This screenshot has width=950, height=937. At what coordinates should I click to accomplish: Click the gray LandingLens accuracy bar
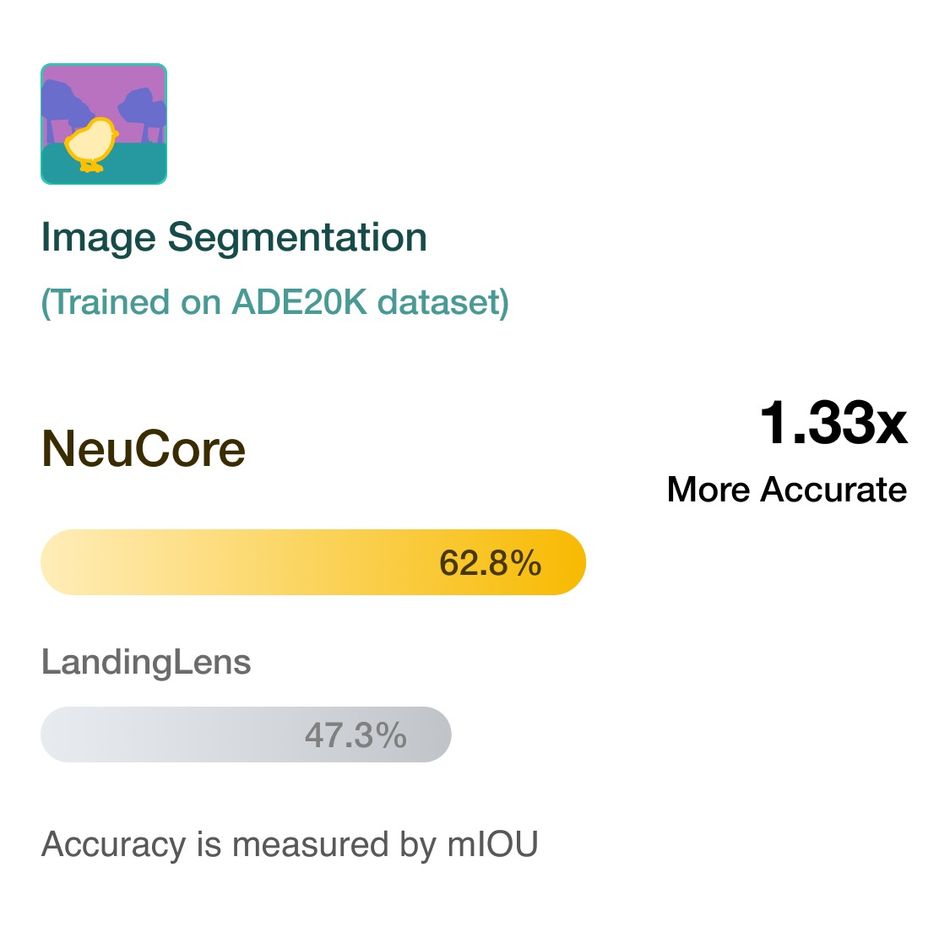(x=246, y=735)
